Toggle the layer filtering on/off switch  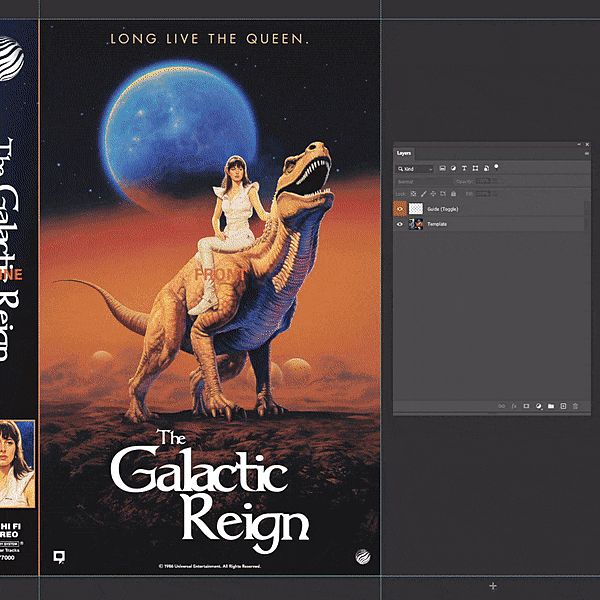[x=496, y=167]
